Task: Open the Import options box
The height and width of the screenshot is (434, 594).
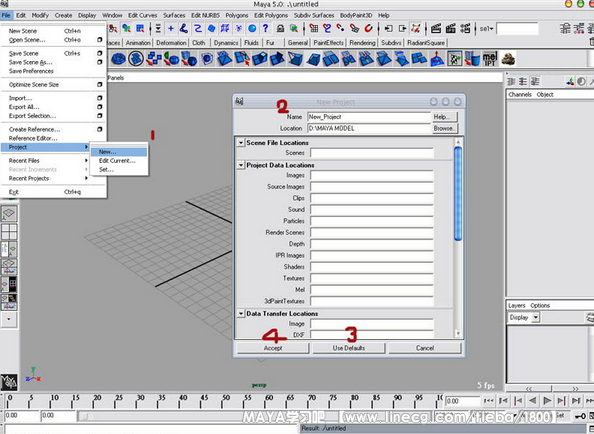Action: coord(100,98)
